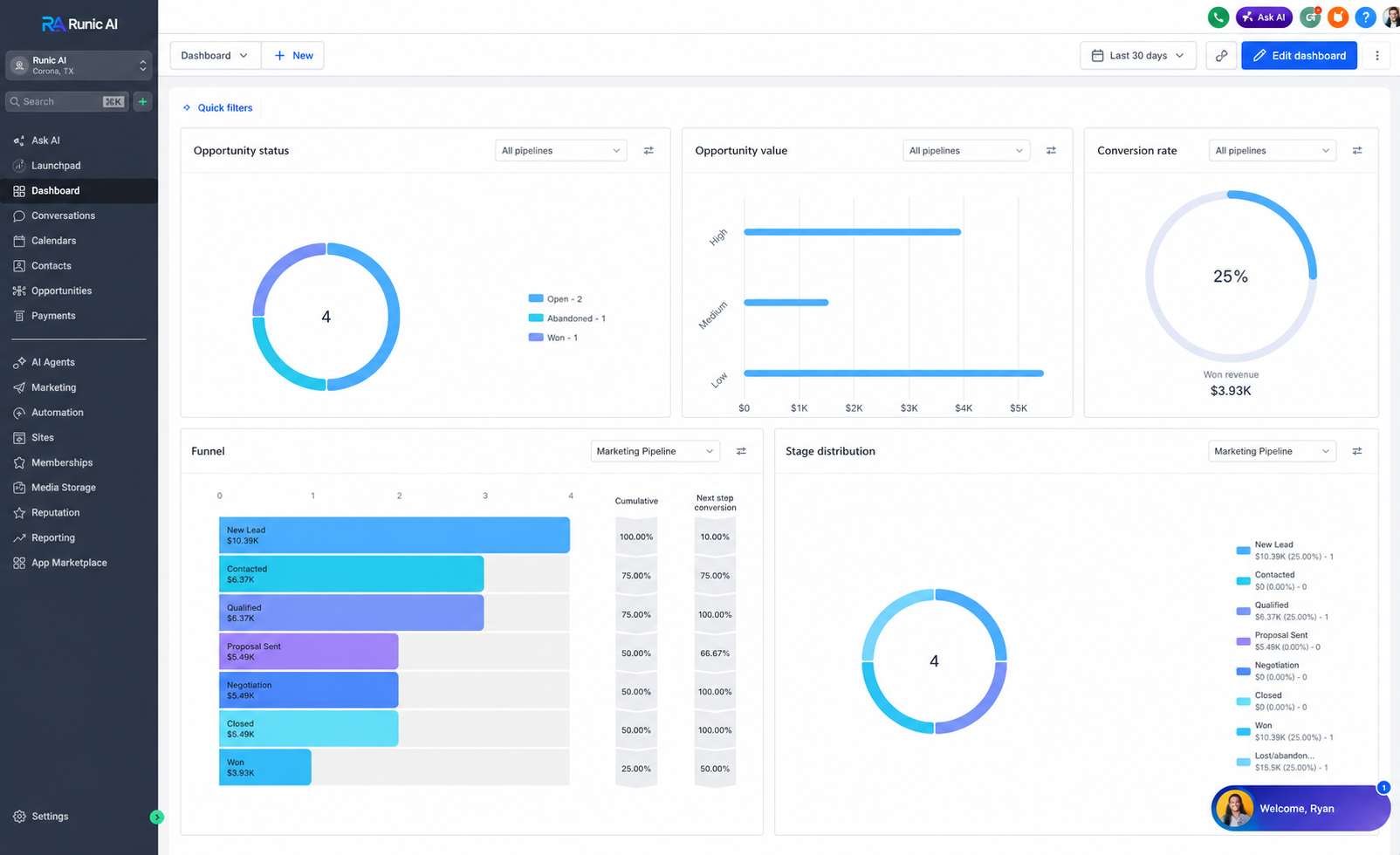1400x855 pixels.
Task: Click the New Lead funnel bar
Action: [x=395, y=535]
